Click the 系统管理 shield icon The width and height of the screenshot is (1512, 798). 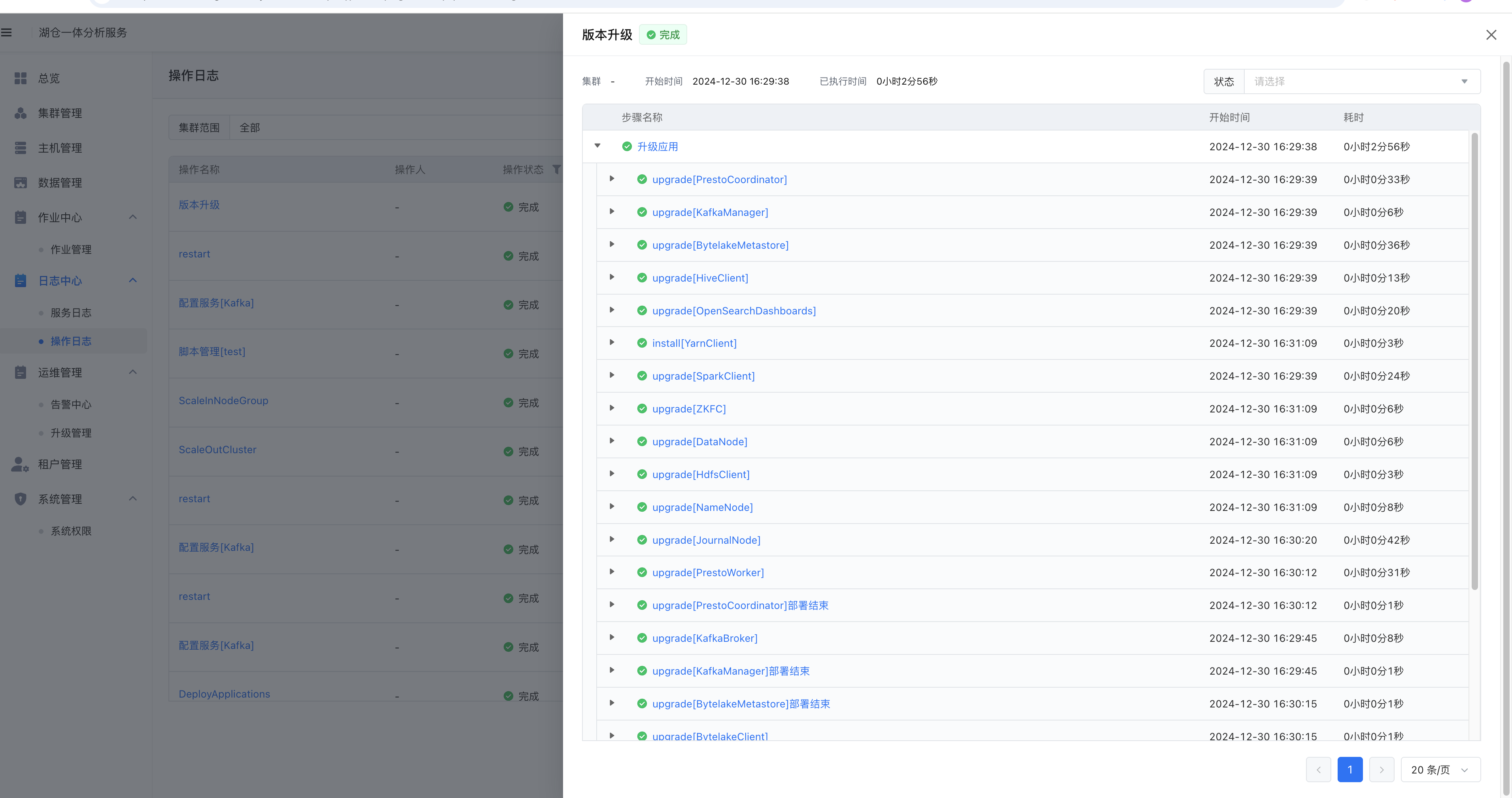click(x=21, y=499)
